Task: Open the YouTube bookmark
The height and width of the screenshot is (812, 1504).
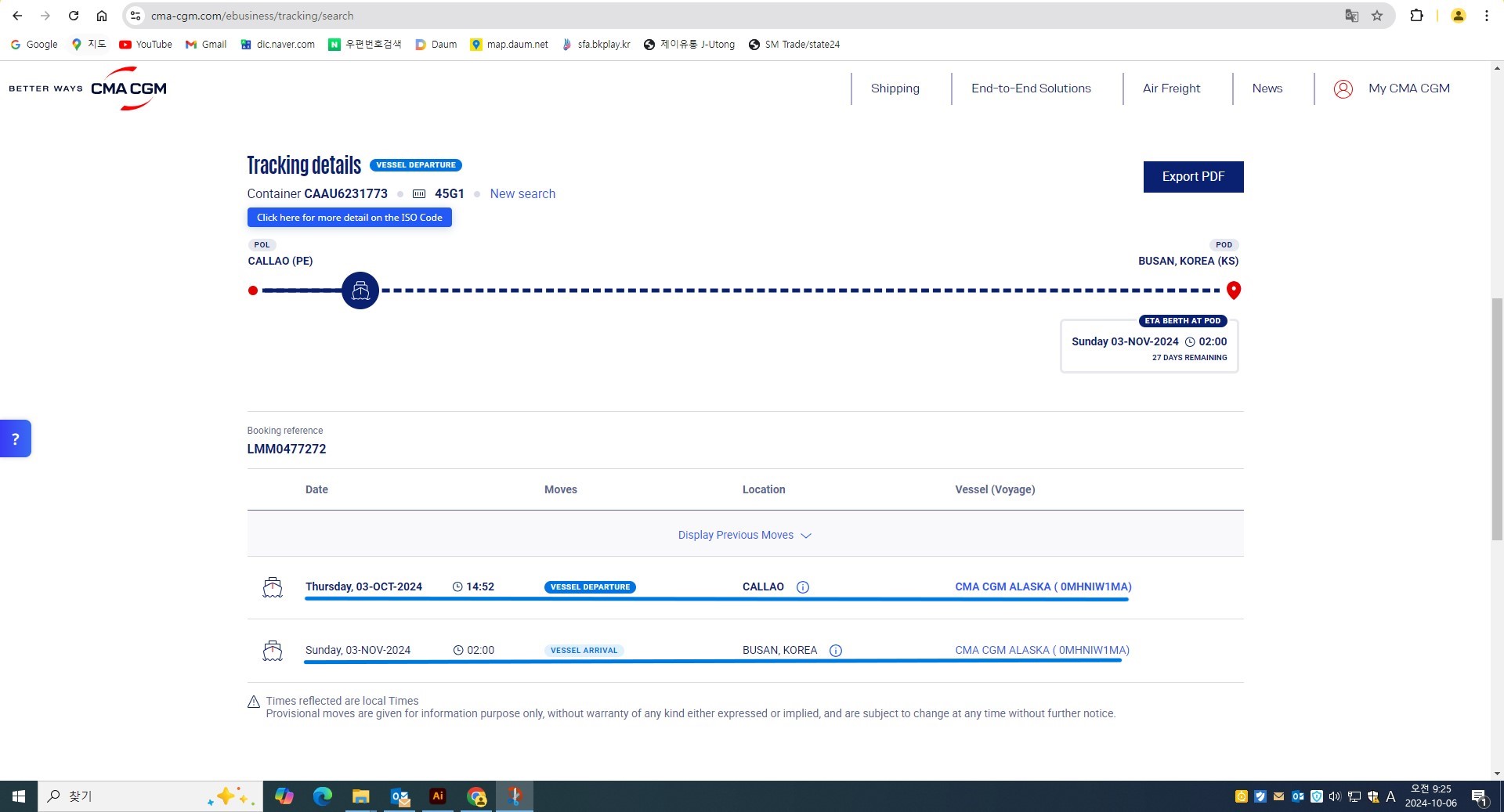Action: tap(146, 45)
